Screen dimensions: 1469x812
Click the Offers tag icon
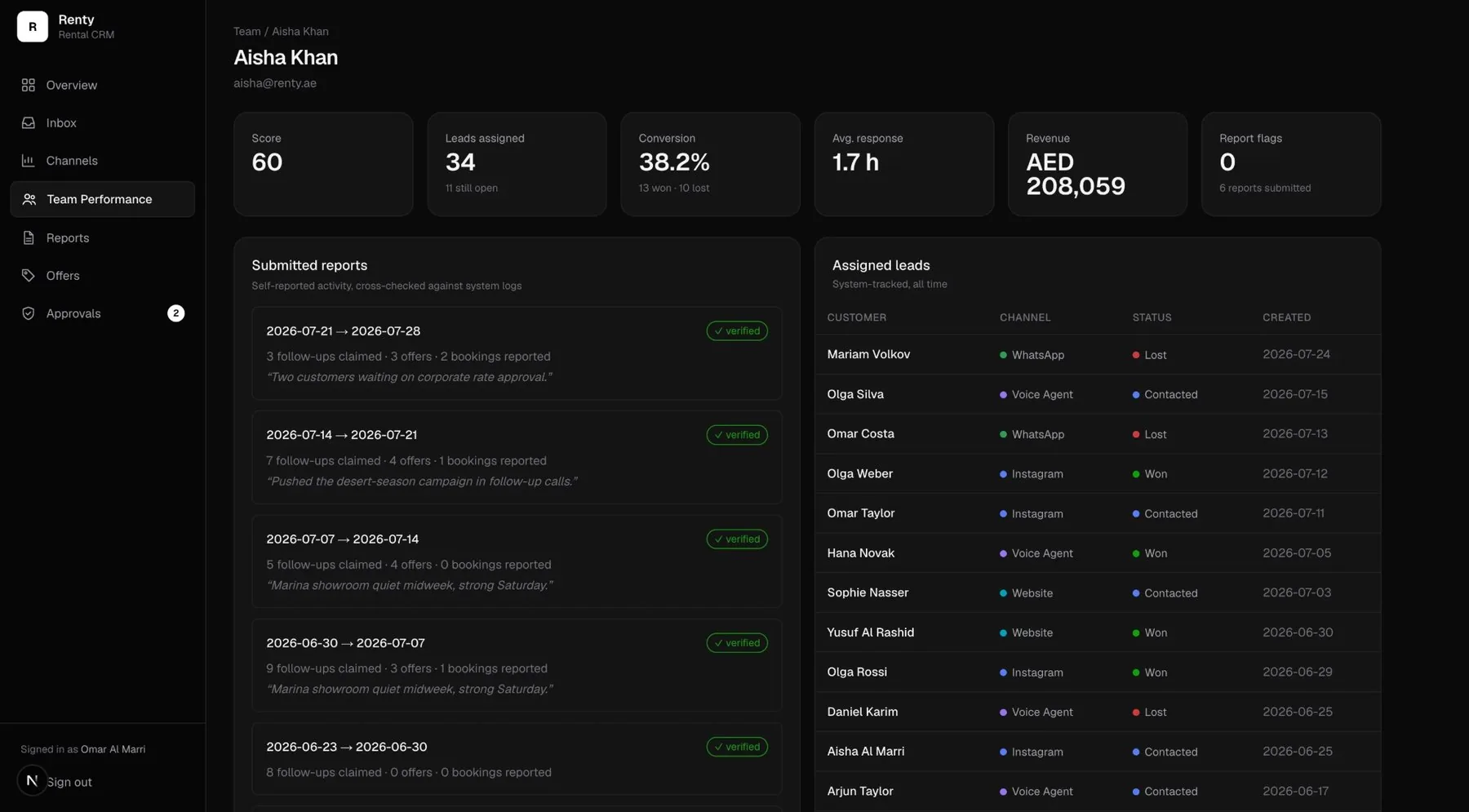29,275
